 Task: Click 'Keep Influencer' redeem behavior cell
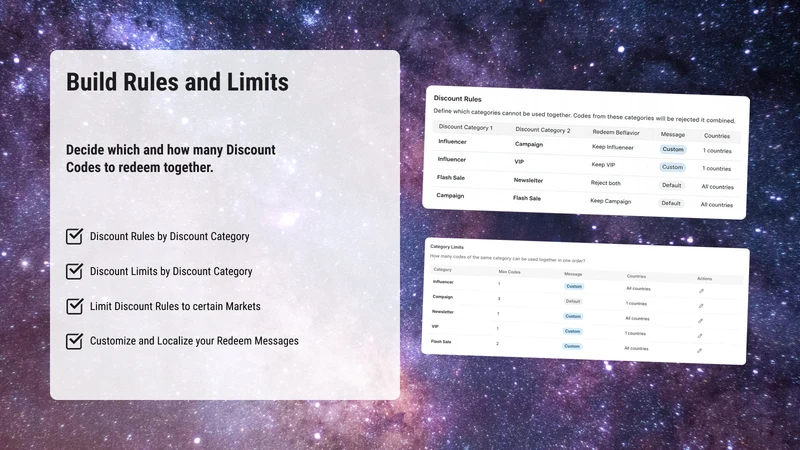coord(613,147)
